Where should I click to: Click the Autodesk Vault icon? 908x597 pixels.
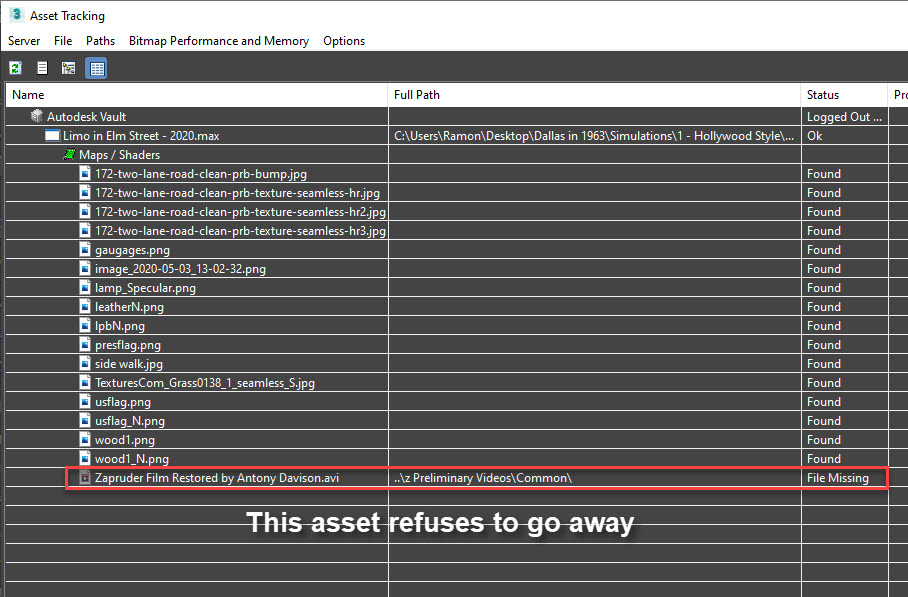36,117
